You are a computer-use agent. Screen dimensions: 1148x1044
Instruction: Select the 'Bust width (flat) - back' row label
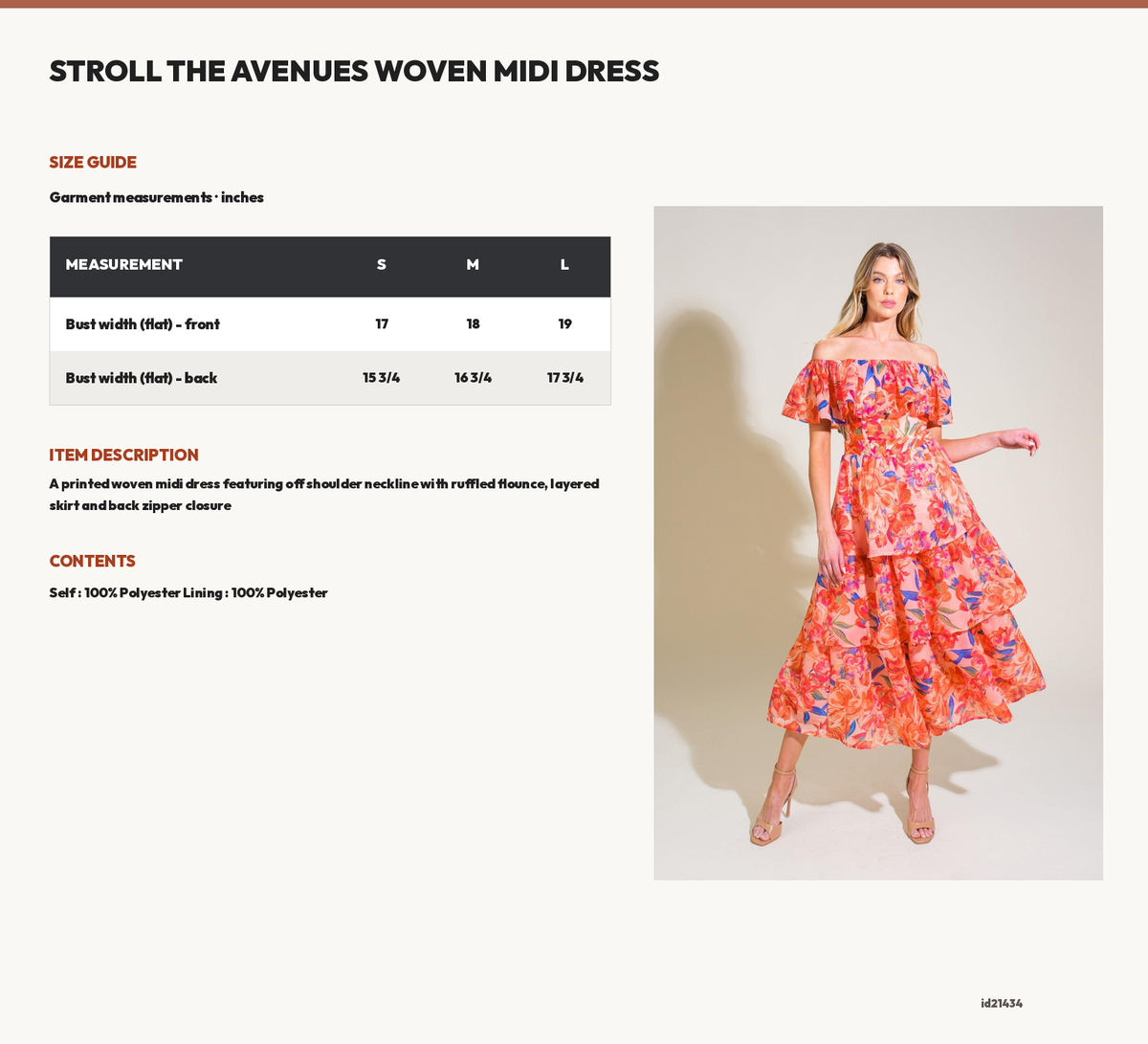[142, 378]
